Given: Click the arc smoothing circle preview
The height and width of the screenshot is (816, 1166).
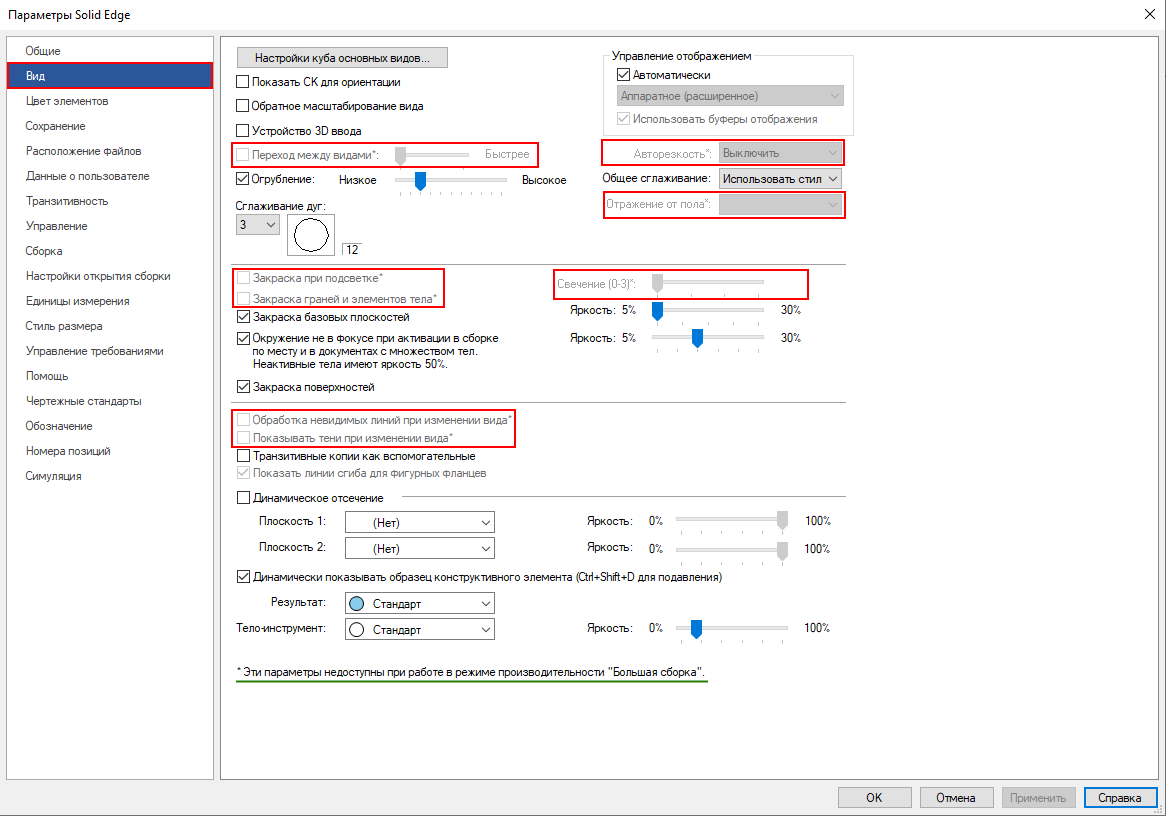Looking at the screenshot, I should click(x=311, y=235).
